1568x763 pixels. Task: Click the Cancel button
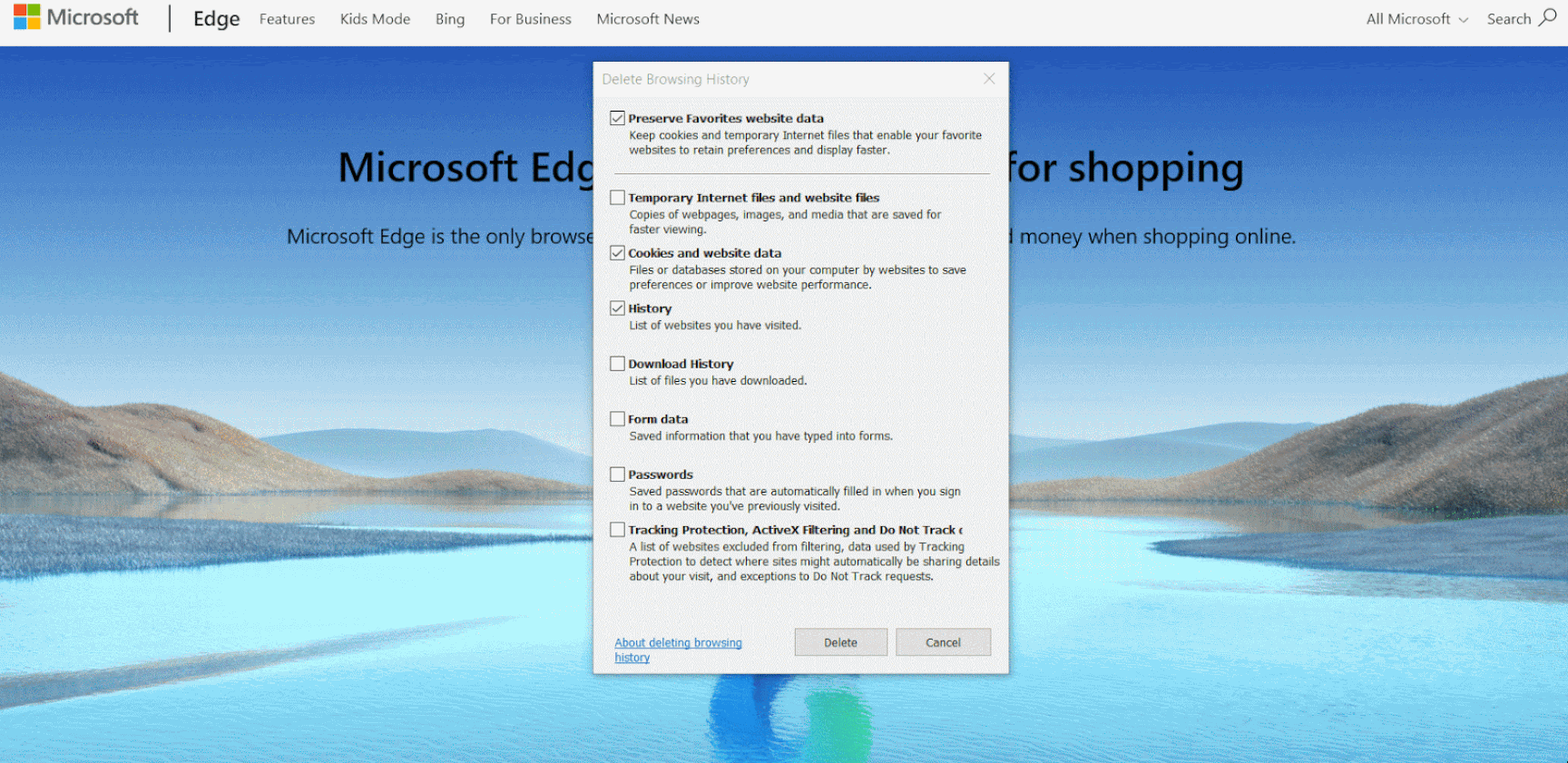coord(943,642)
